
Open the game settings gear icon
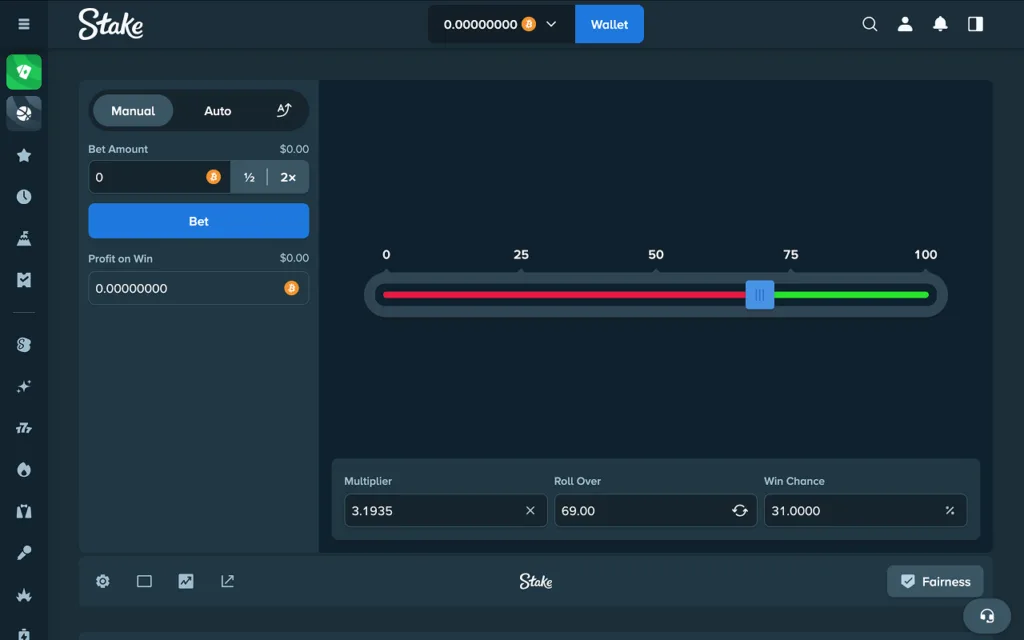[x=103, y=581]
